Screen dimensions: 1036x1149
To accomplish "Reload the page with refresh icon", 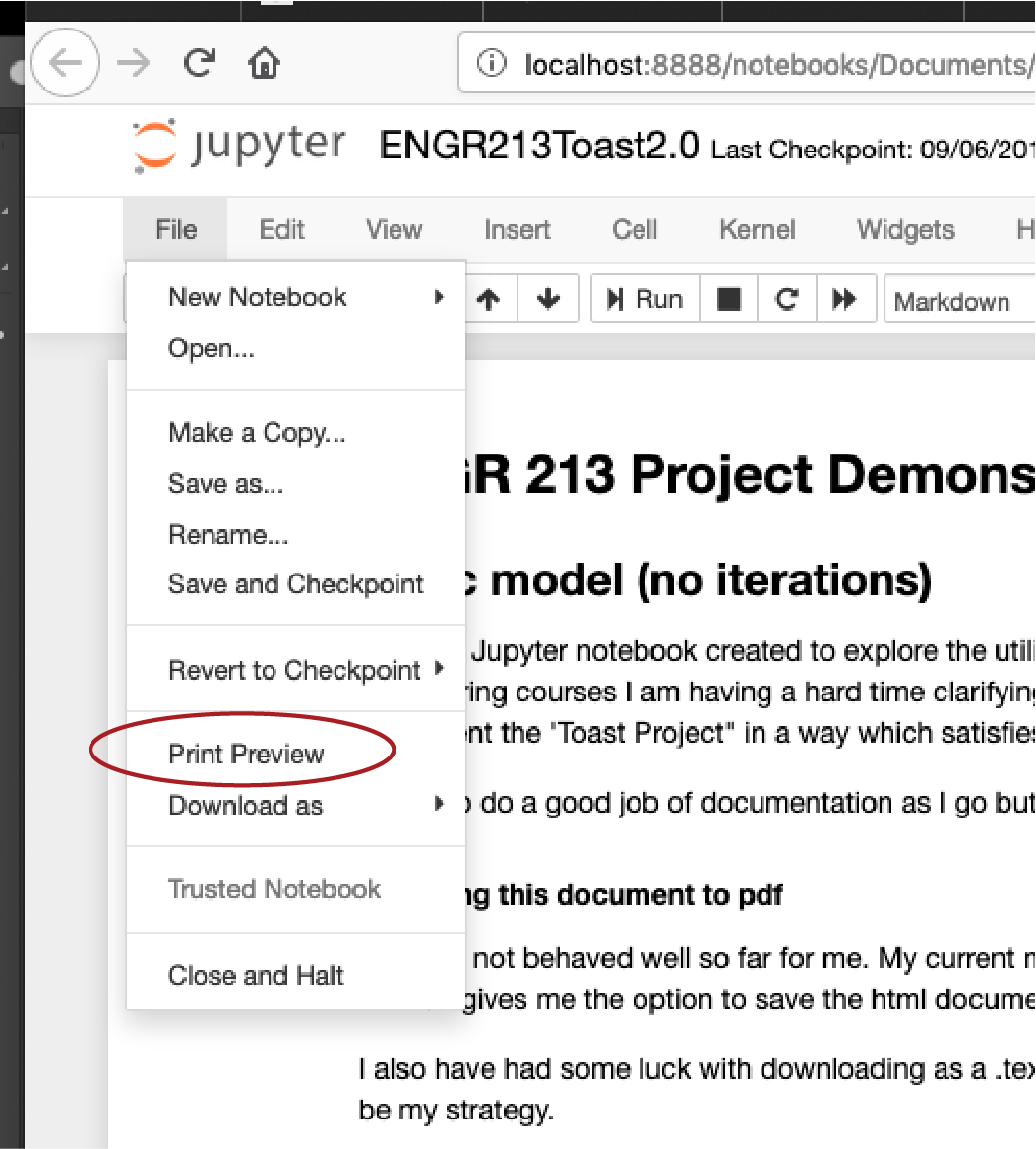I will (200, 64).
